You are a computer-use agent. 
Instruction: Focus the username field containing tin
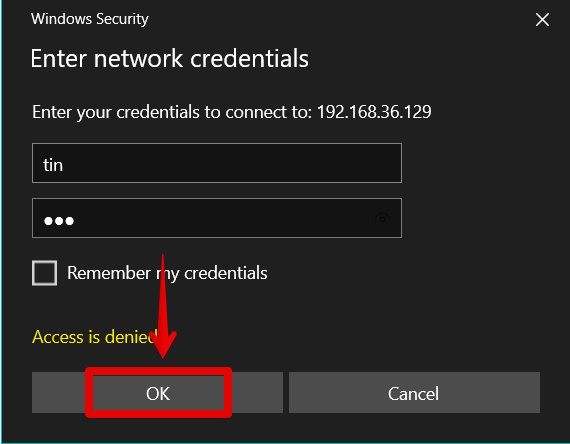point(217,163)
